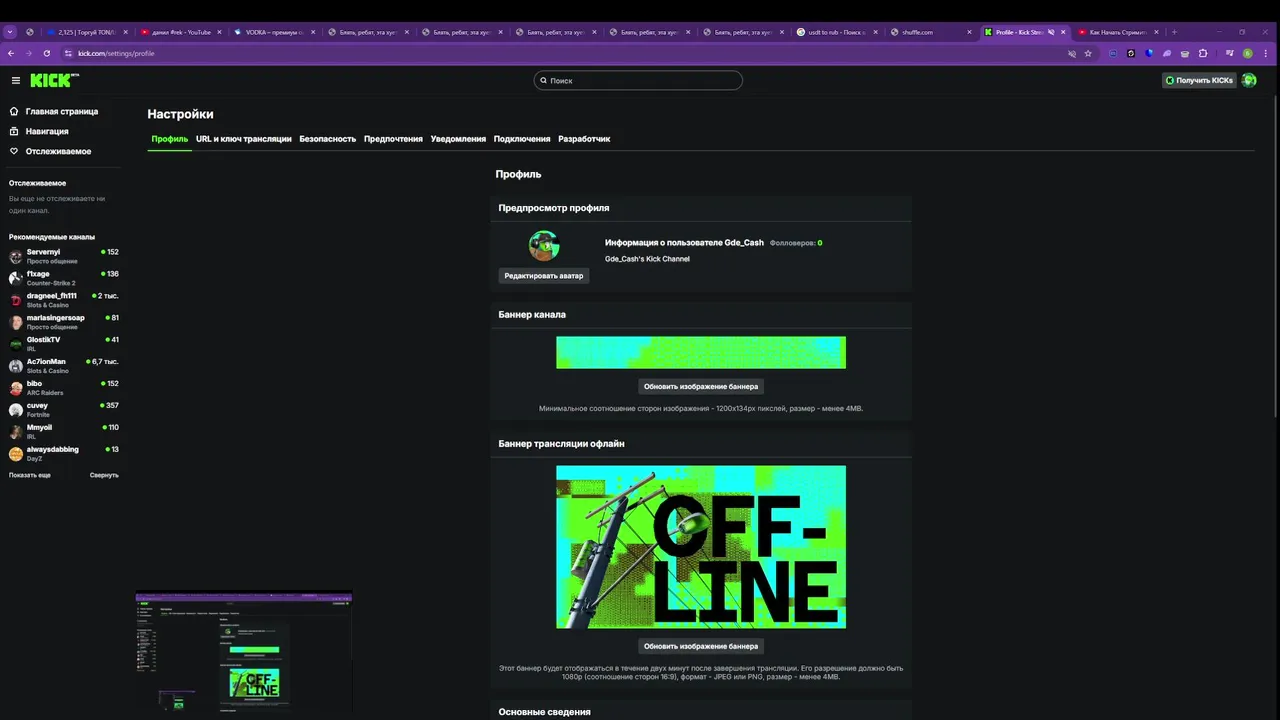
Task: Open the Подключения tab
Action: click(522, 139)
